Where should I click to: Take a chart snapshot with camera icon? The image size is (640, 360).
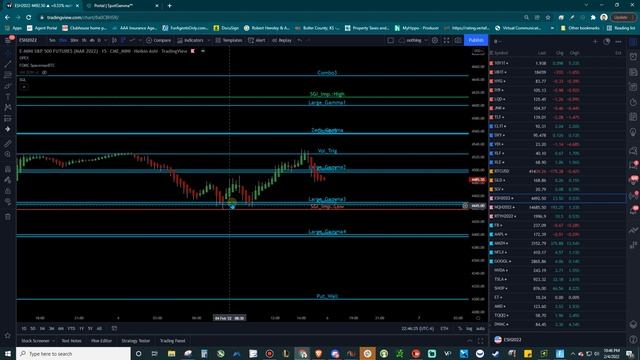coord(458,40)
